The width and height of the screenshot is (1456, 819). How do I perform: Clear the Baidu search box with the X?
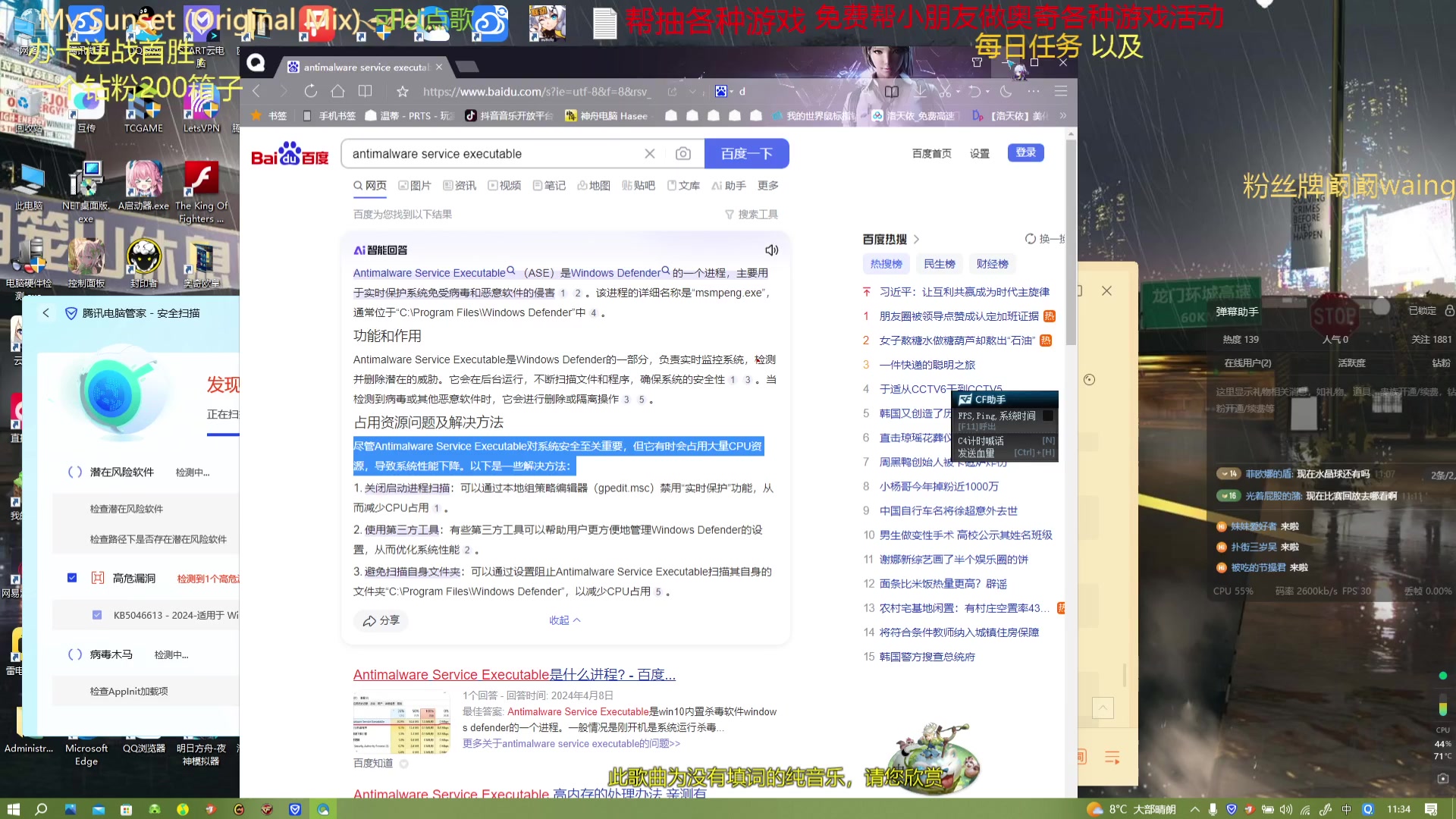650,154
